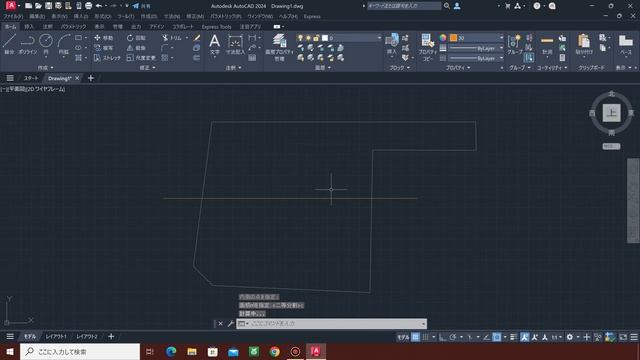Click the Trim (トリム) tool
The height and width of the screenshot is (360, 640).
click(x=172, y=38)
